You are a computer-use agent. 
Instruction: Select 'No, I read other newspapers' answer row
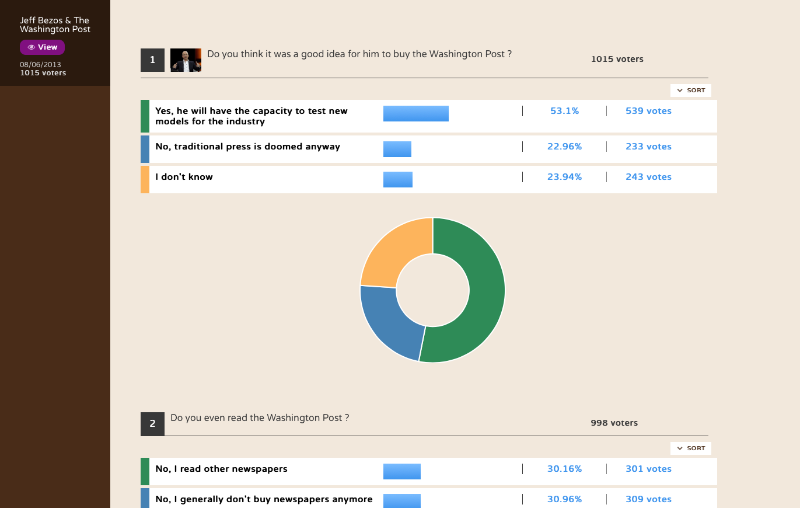[429, 471]
